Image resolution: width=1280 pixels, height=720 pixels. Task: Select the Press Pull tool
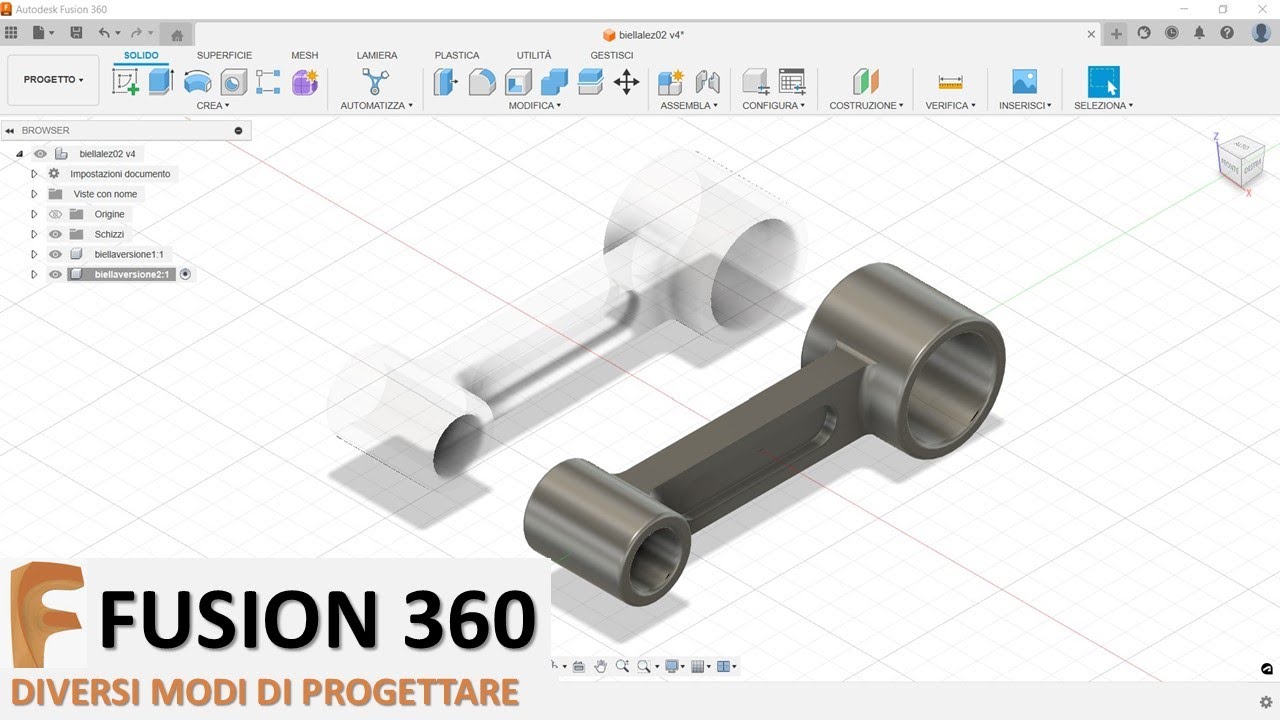(x=446, y=82)
